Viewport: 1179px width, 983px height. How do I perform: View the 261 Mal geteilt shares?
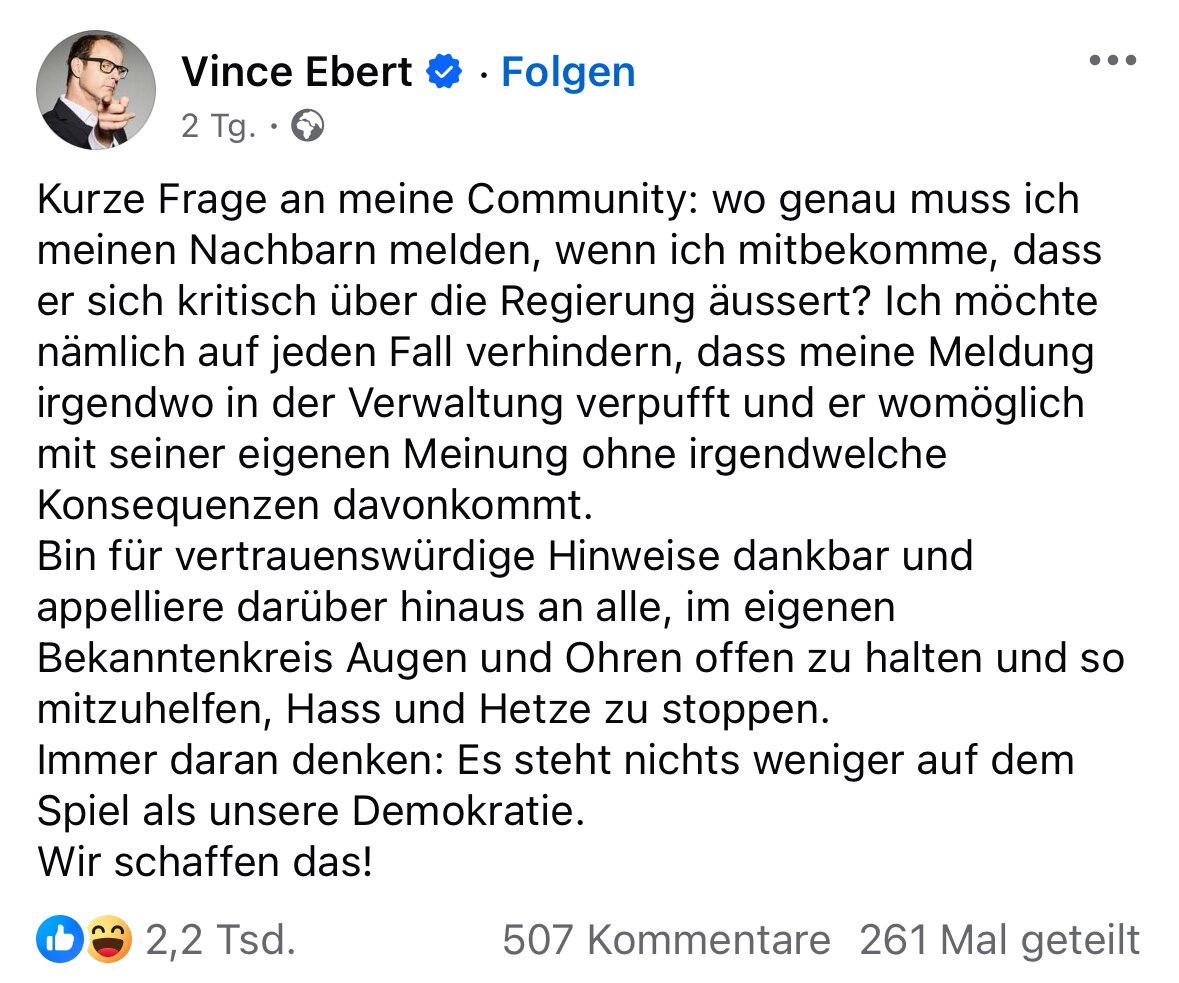click(x=999, y=939)
